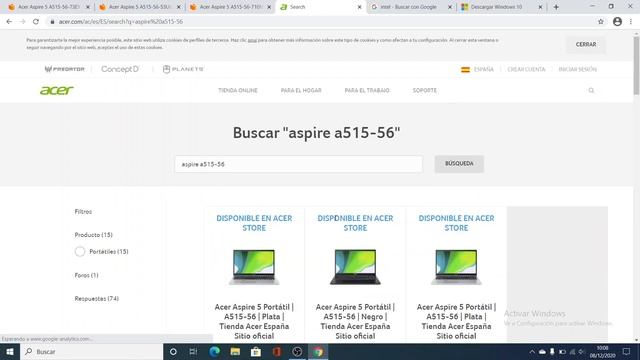
Task: Open the Tienda Online menu
Action: (238, 90)
